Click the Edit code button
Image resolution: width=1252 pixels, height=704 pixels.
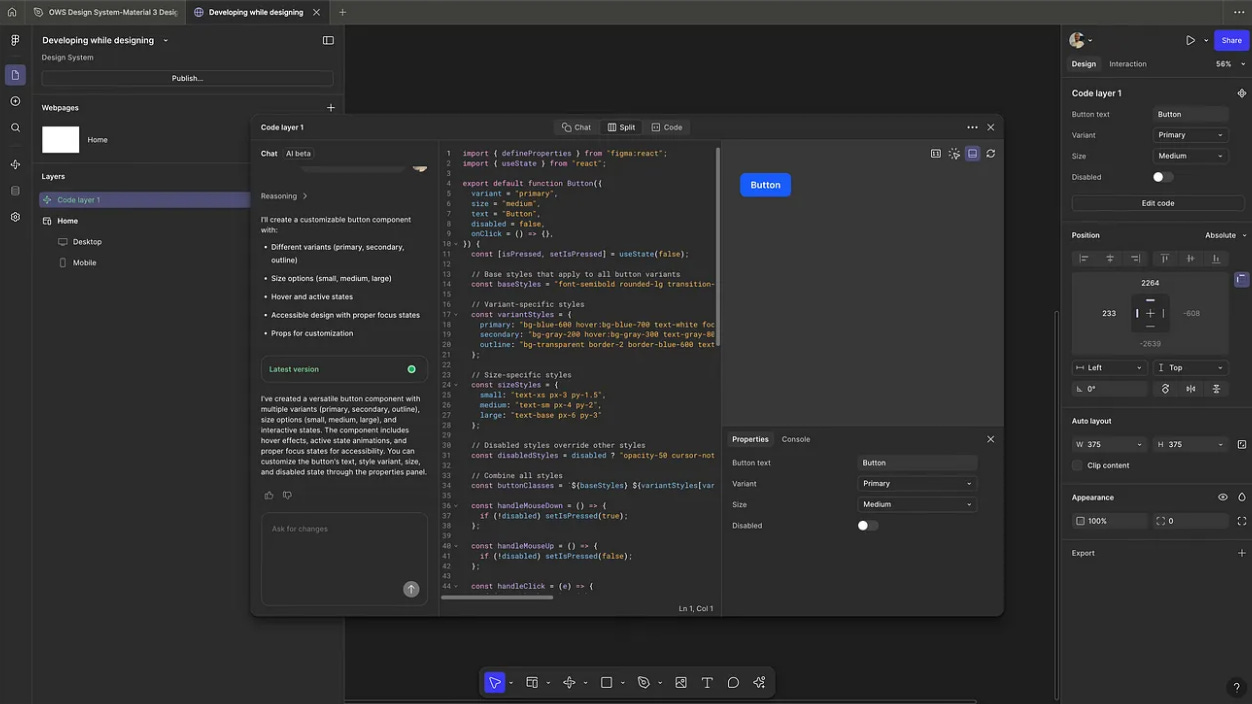tap(1157, 203)
